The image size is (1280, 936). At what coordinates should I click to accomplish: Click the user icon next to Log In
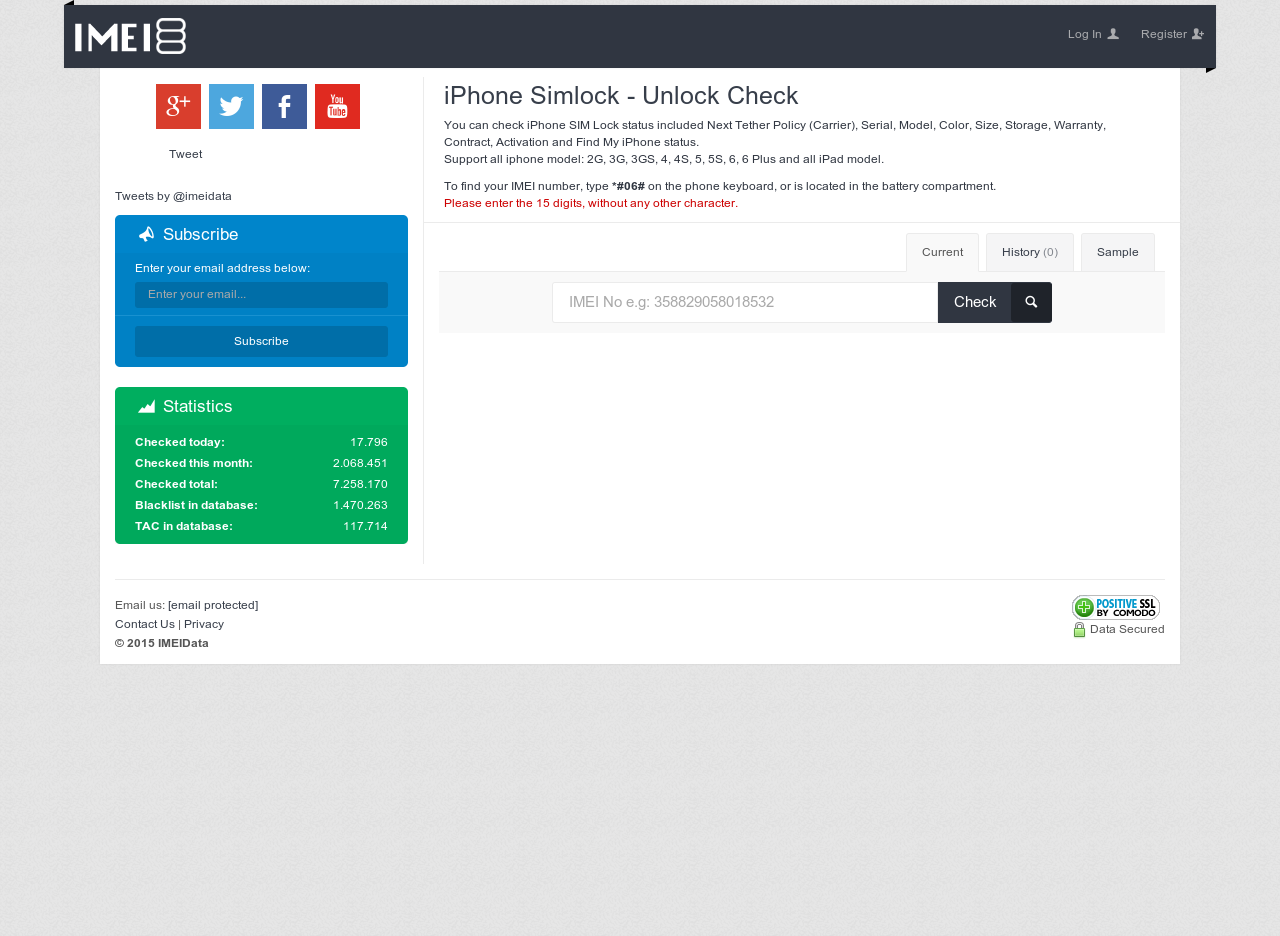tap(1113, 34)
